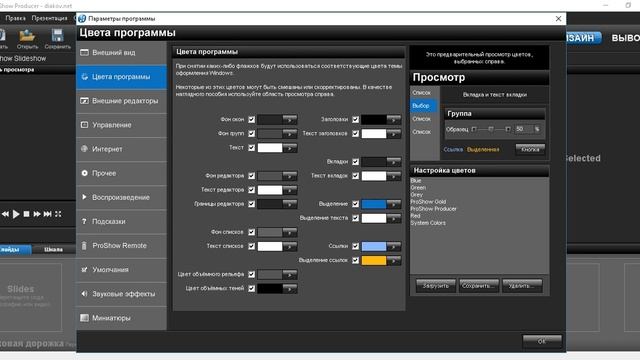Viewport: 640px width, 360px height.
Task: Select the ProShow Producer color scheme
Action: (433, 209)
